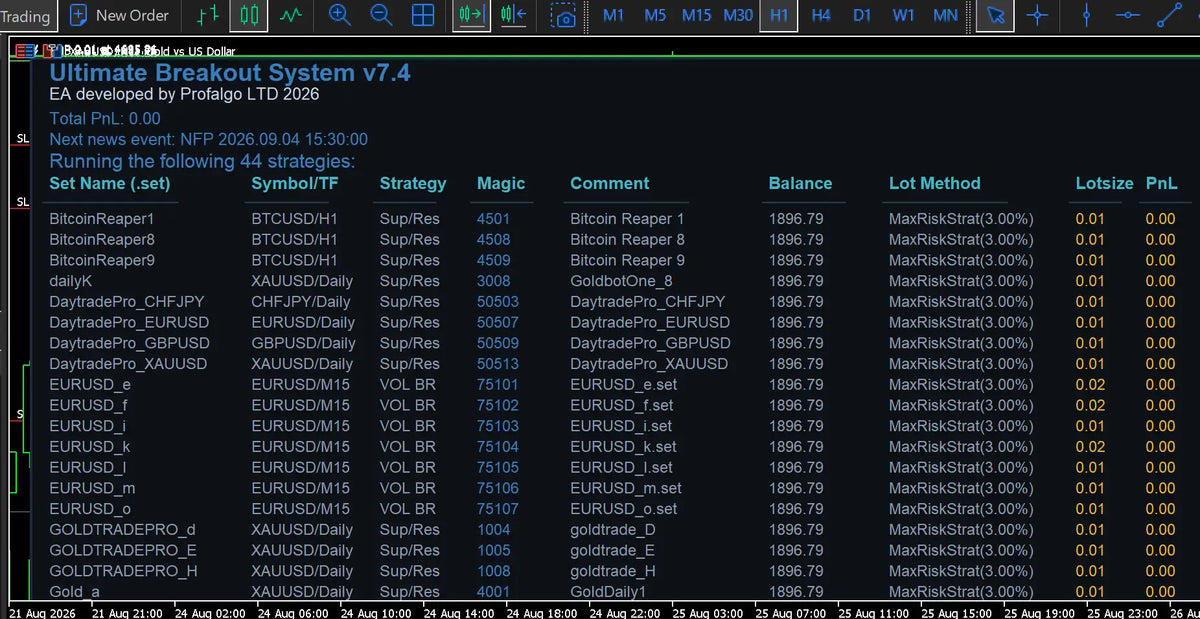The width and height of the screenshot is (1200, 619).
Task: Click the Lotsize column header
Action: [x=1105, y=183]
